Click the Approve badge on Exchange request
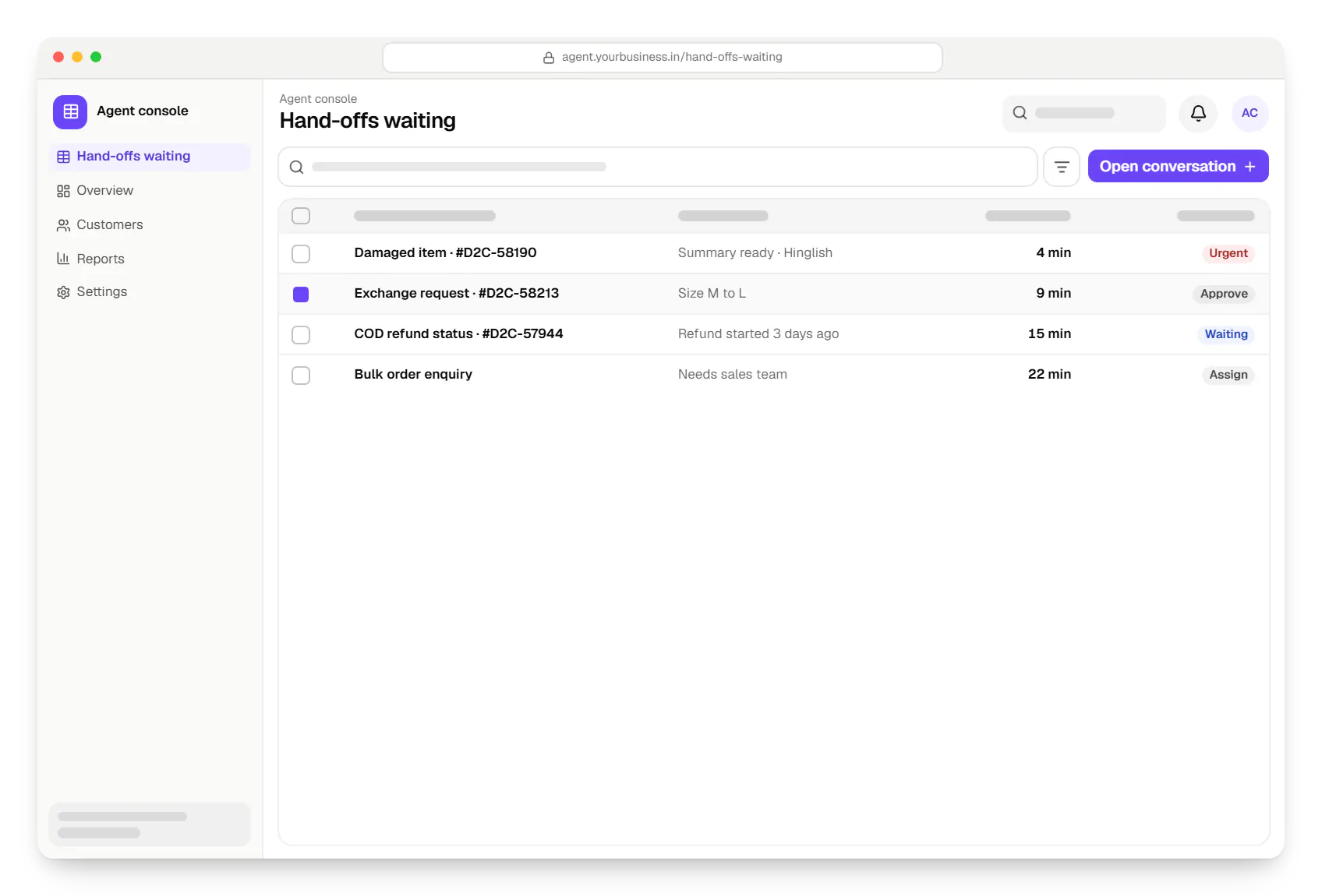Viewport: 1322px width, 896px height. click(x=1223, y=294)
